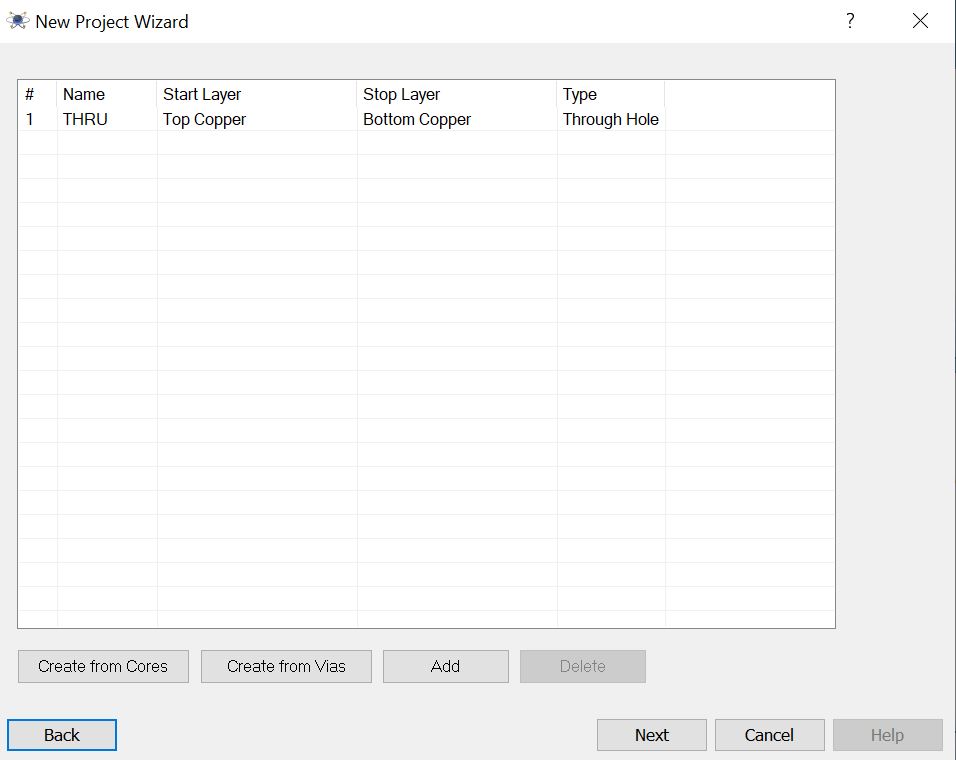
Task: Open the Top Copper start layer cell
Action: (204, 119)
